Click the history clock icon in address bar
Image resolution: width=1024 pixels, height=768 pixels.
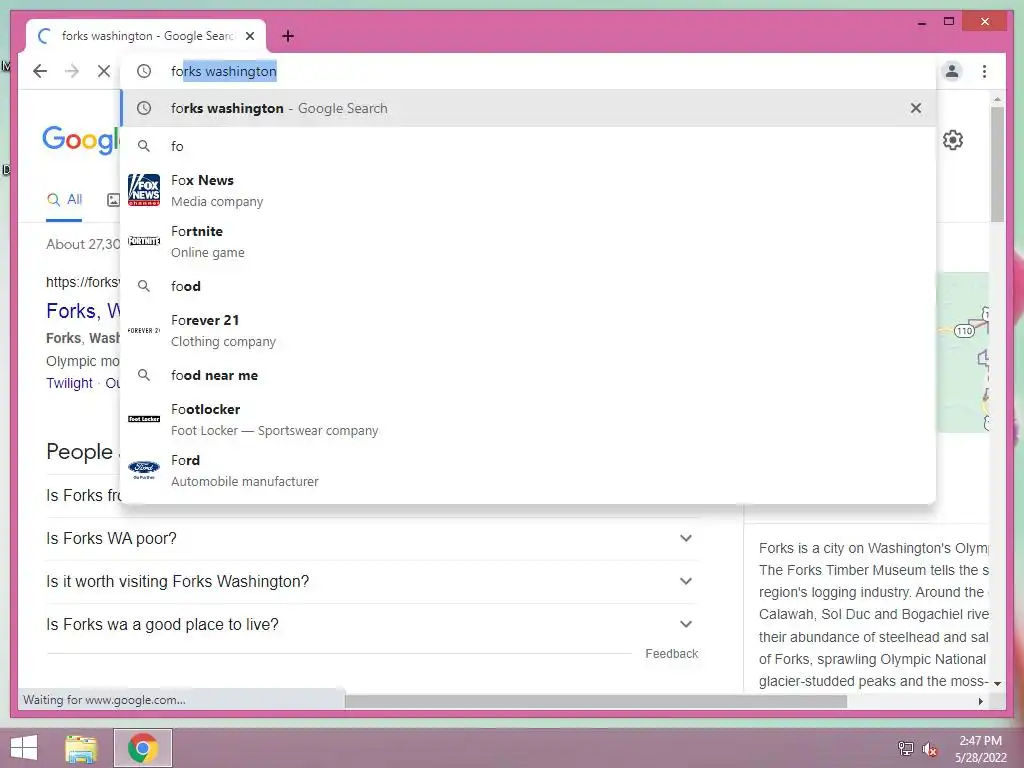[x=144, y=71]
